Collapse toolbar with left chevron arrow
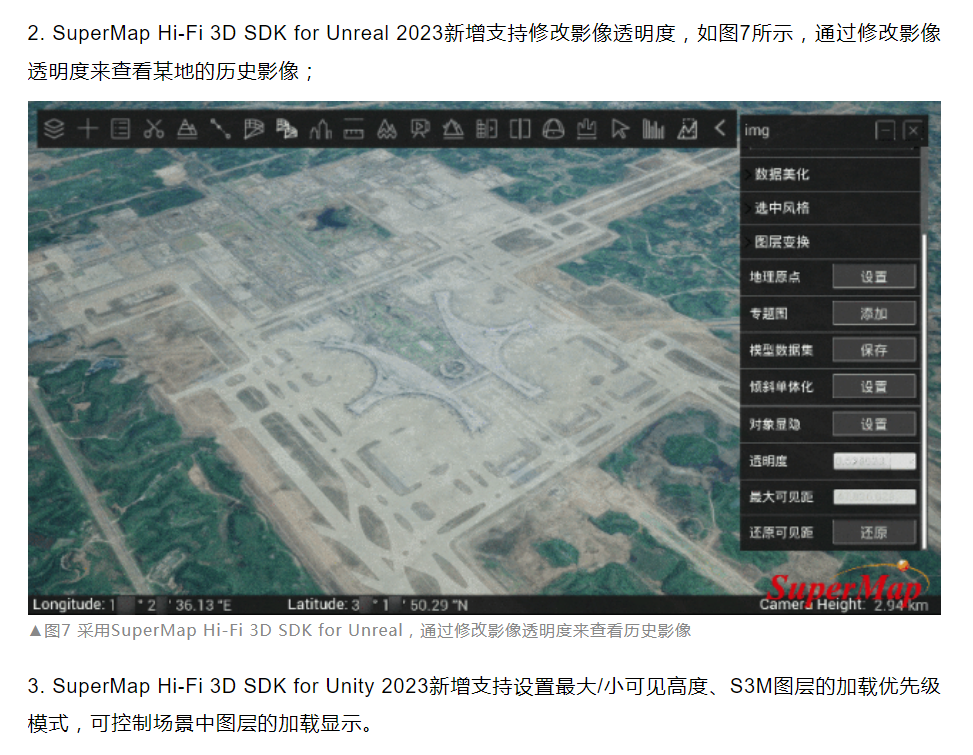 pyautogui.click(x=719, y=129)
